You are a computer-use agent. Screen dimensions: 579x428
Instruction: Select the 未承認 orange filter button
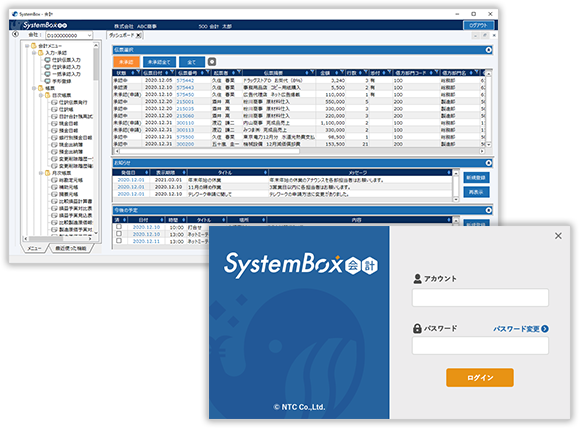tap(126, 62)
